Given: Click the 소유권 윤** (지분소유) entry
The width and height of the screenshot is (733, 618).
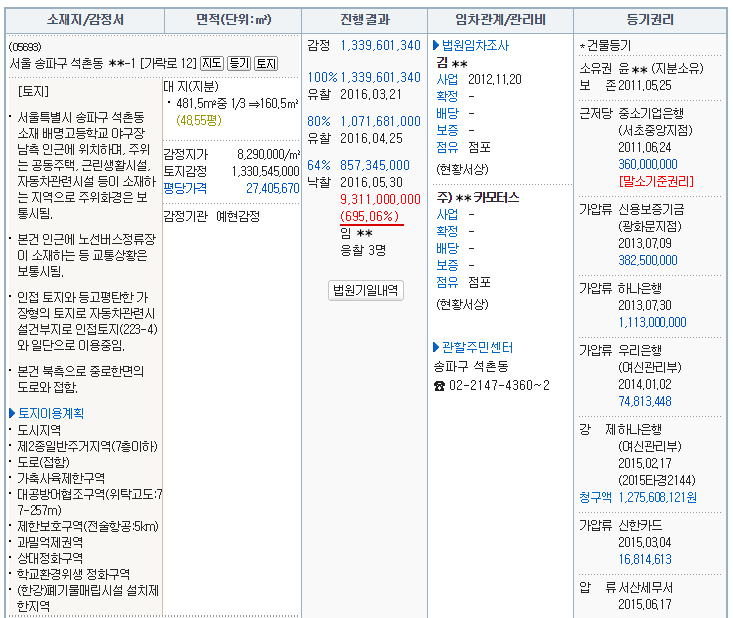Looking at the screenshot, I should pos(641,69).
